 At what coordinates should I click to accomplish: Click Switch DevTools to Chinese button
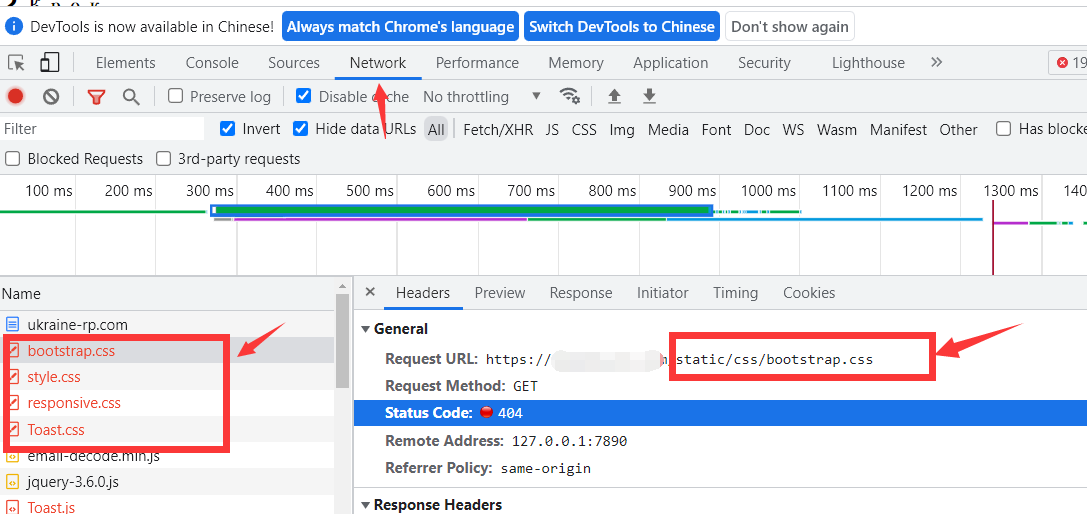[x=622, y=27]
